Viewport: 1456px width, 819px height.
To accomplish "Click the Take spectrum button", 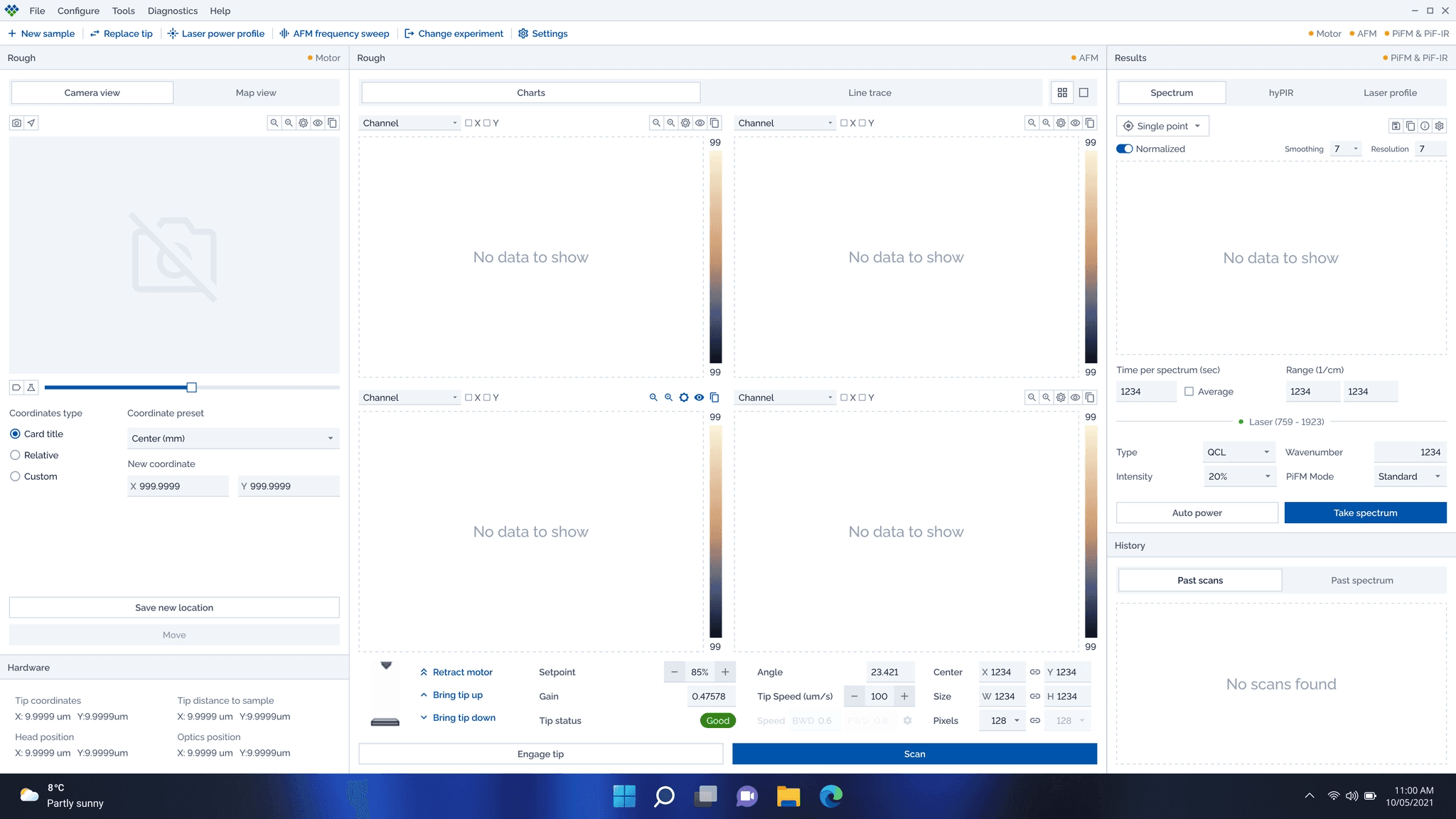I will [1365, 513].
